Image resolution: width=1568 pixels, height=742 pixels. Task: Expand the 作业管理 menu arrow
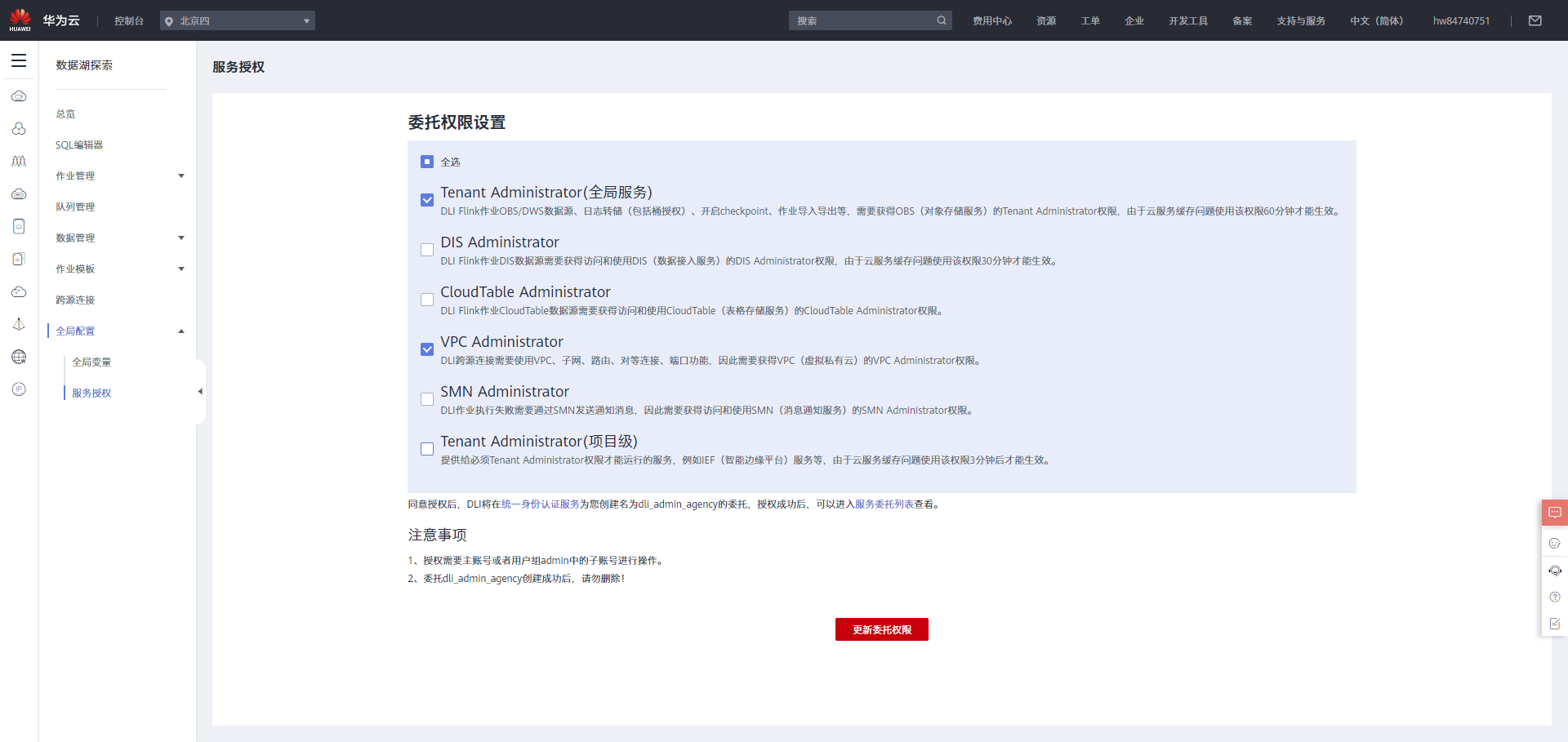pyautogui.click(x=181, y=176)
